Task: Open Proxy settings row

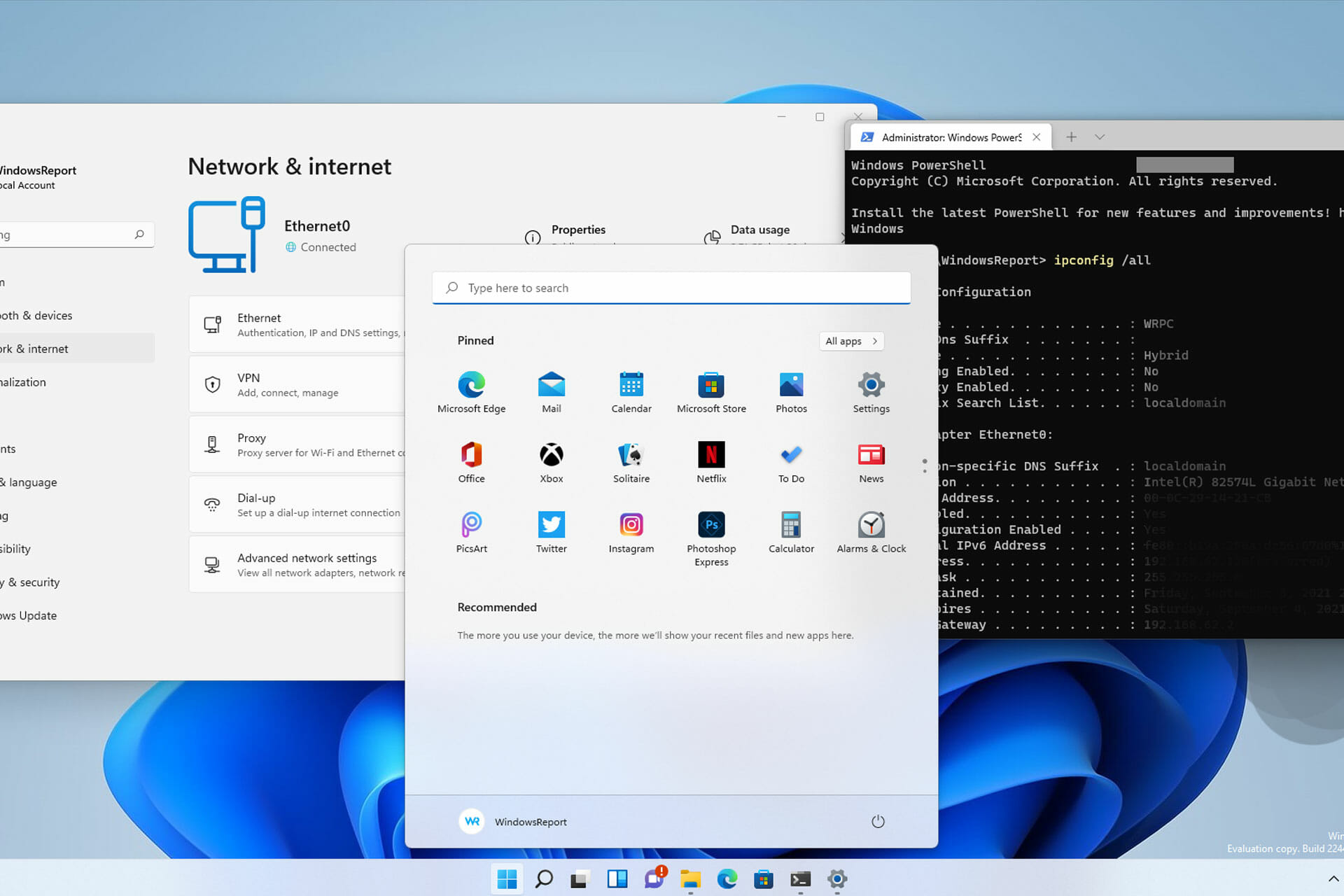Action: [x=297, y=444]
